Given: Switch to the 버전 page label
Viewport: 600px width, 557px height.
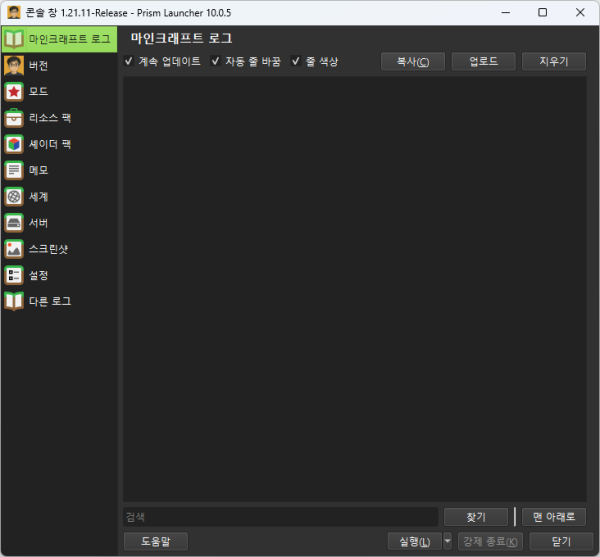Looking at the screenshot, I should point(39,65).
